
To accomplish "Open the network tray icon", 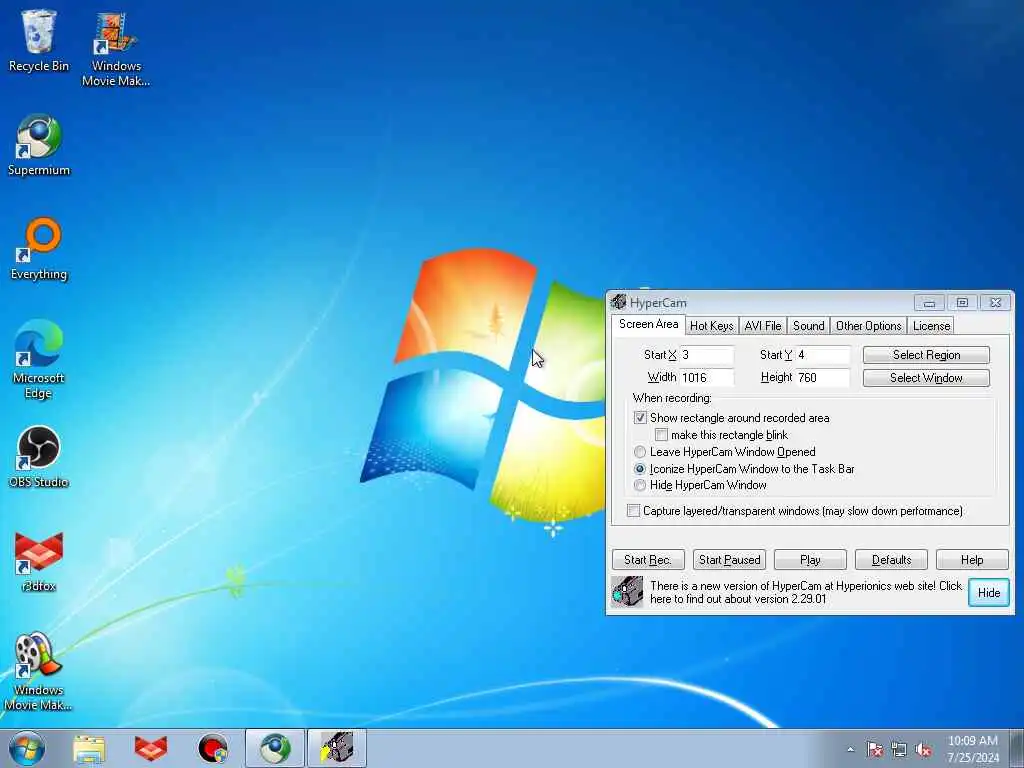I will pyautogui.click(x=899, y=749).
